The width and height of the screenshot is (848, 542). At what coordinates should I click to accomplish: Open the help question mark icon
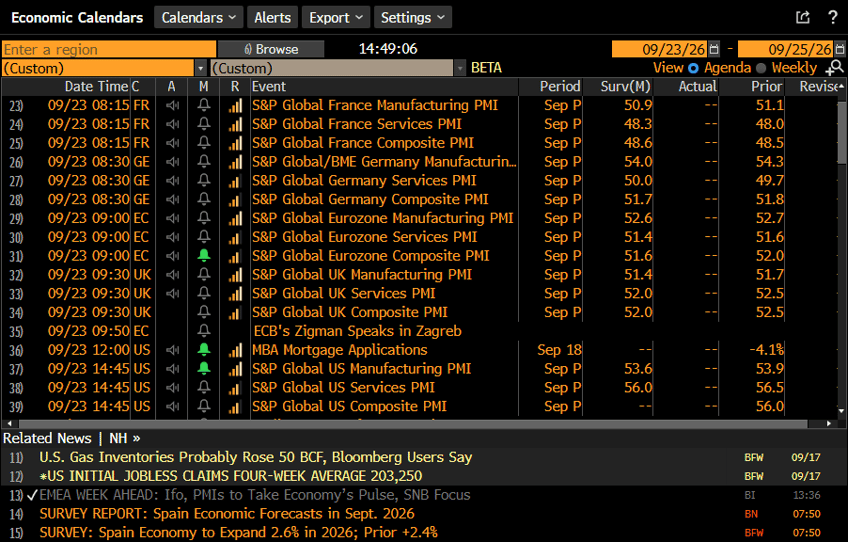click(833, 17)
